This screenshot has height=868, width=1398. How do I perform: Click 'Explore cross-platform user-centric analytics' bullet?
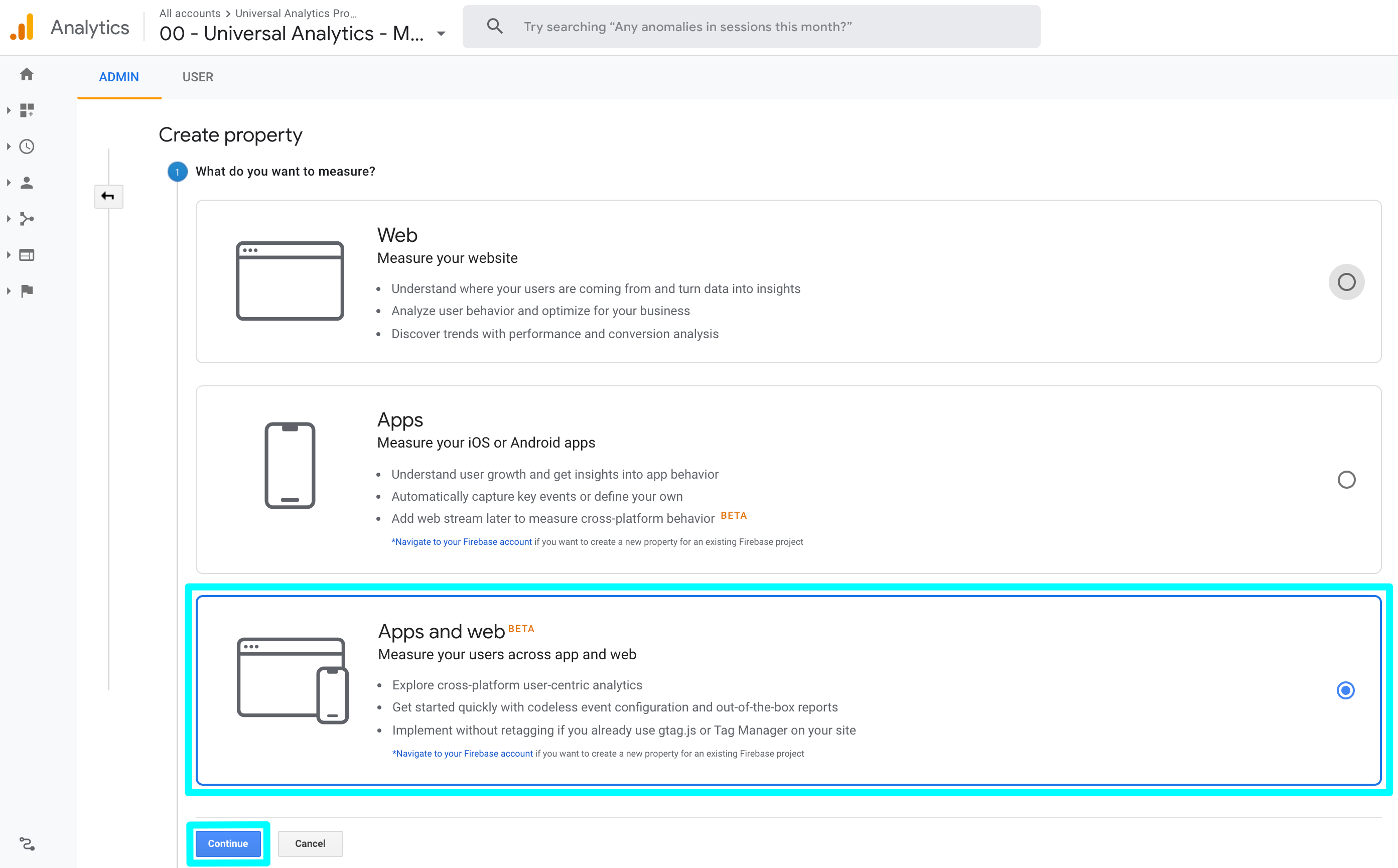[517, 685]
